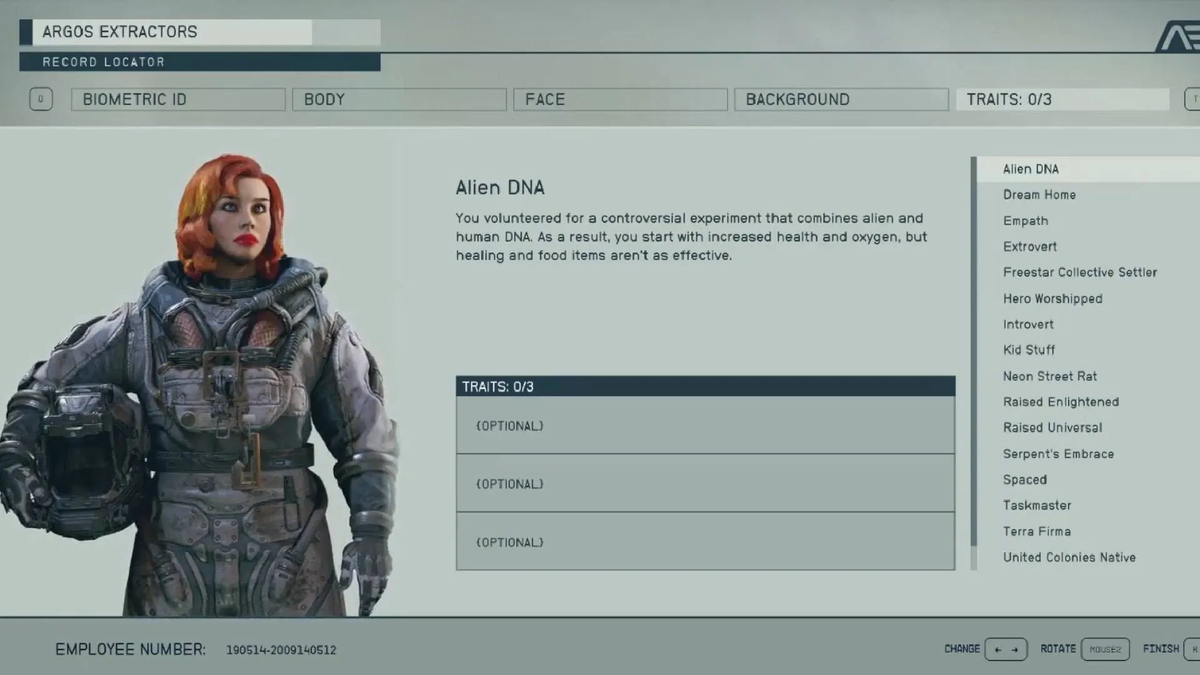Click the Rotate Mouse2 button

1105,650
